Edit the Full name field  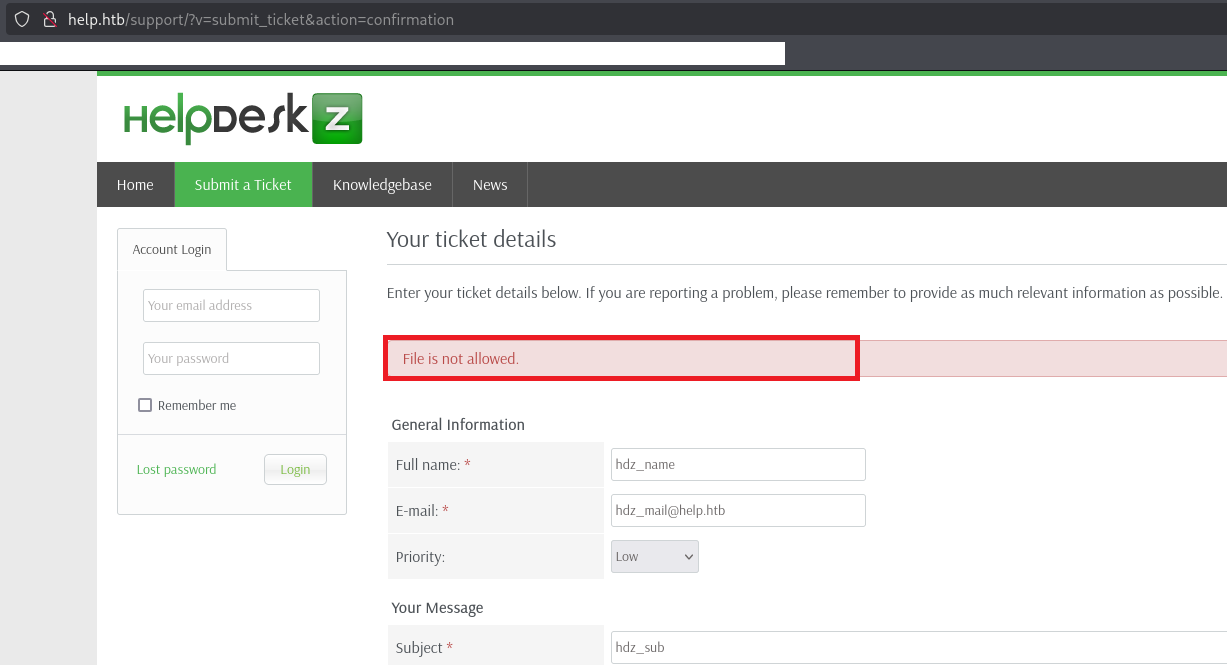(x=738, y=464)
